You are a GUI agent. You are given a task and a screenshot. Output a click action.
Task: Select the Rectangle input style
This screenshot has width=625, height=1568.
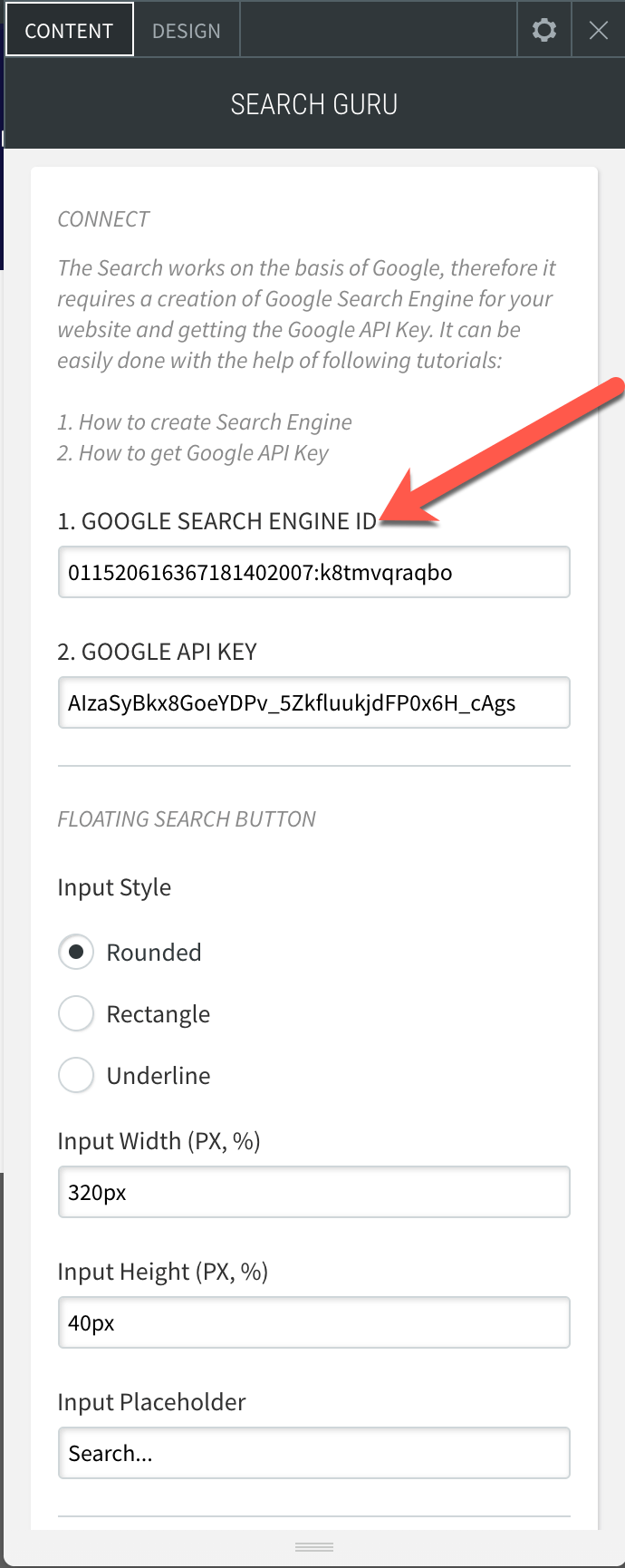point(76,1013)
